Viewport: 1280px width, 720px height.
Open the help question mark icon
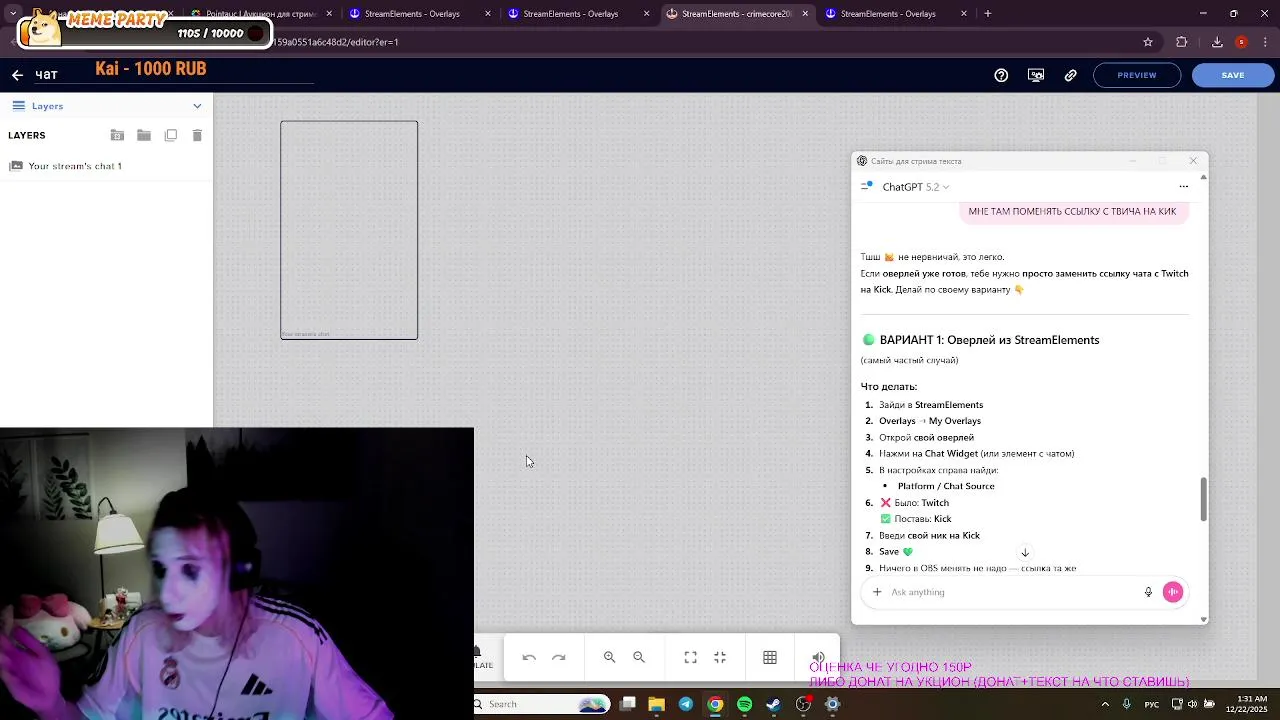[x=1001, y=75]
